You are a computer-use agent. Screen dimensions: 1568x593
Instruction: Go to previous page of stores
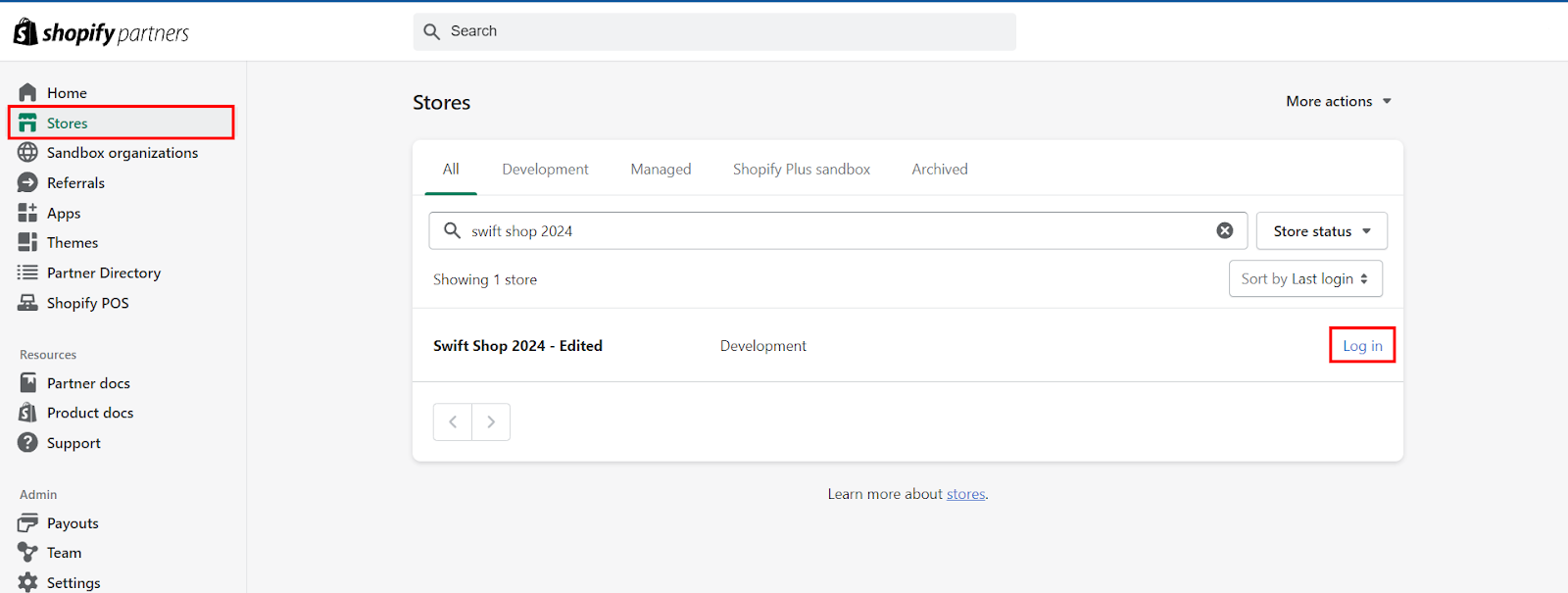453,421
